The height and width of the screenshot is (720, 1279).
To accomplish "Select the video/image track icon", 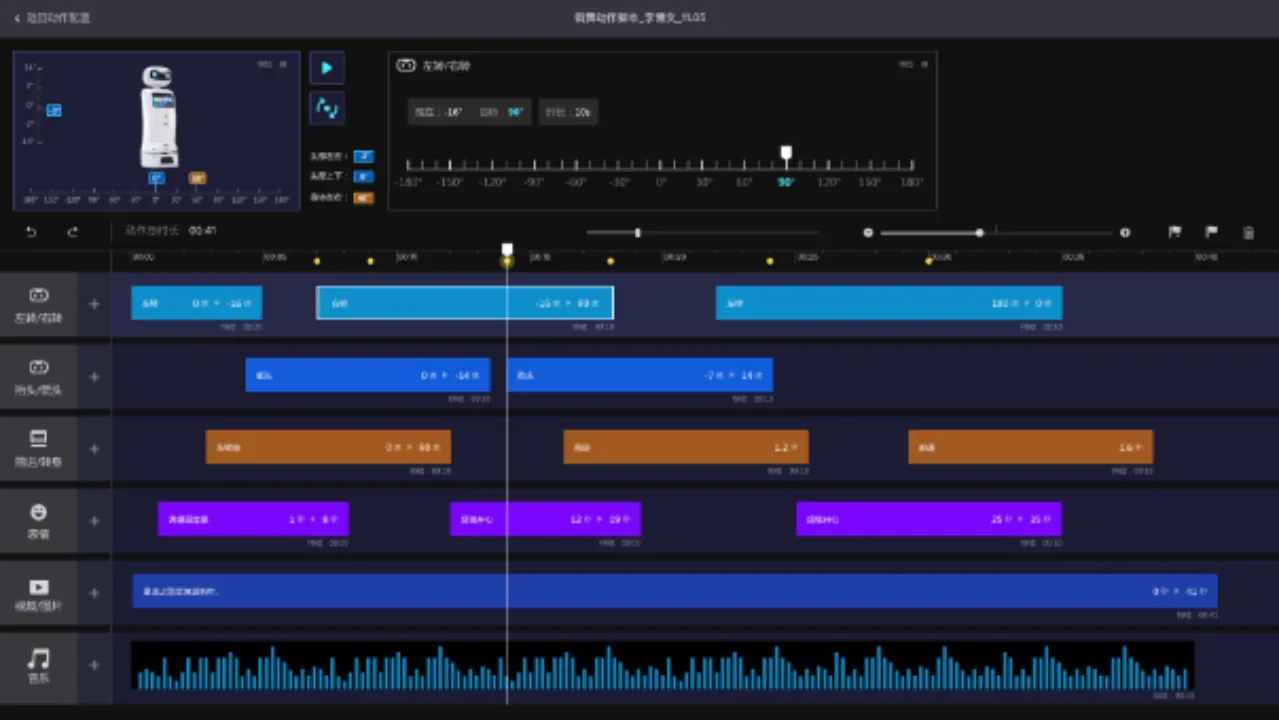I will 38,587.
